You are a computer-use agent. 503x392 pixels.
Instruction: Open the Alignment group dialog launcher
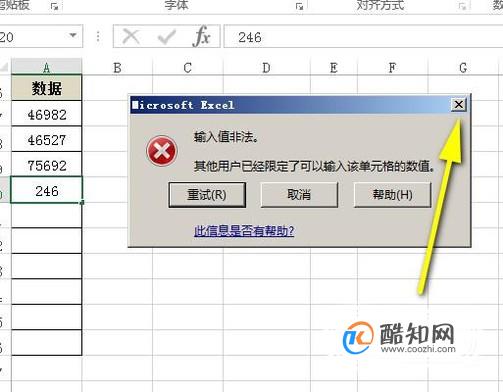(x=462, y=6)
